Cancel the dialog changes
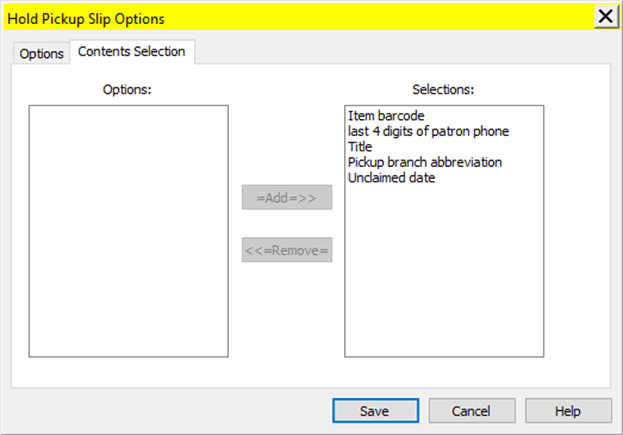The width and height of the screenshot is (623, 435). 471,410
